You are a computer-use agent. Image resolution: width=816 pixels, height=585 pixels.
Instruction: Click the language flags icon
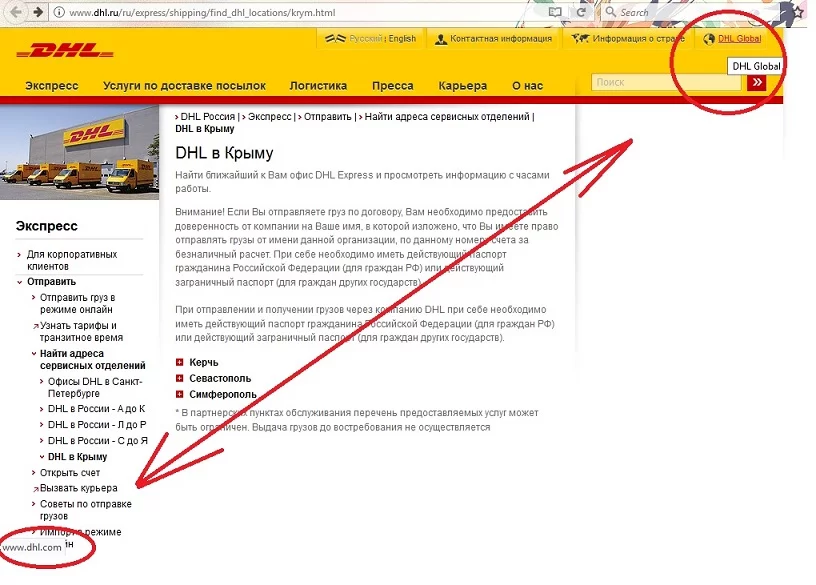335,39
